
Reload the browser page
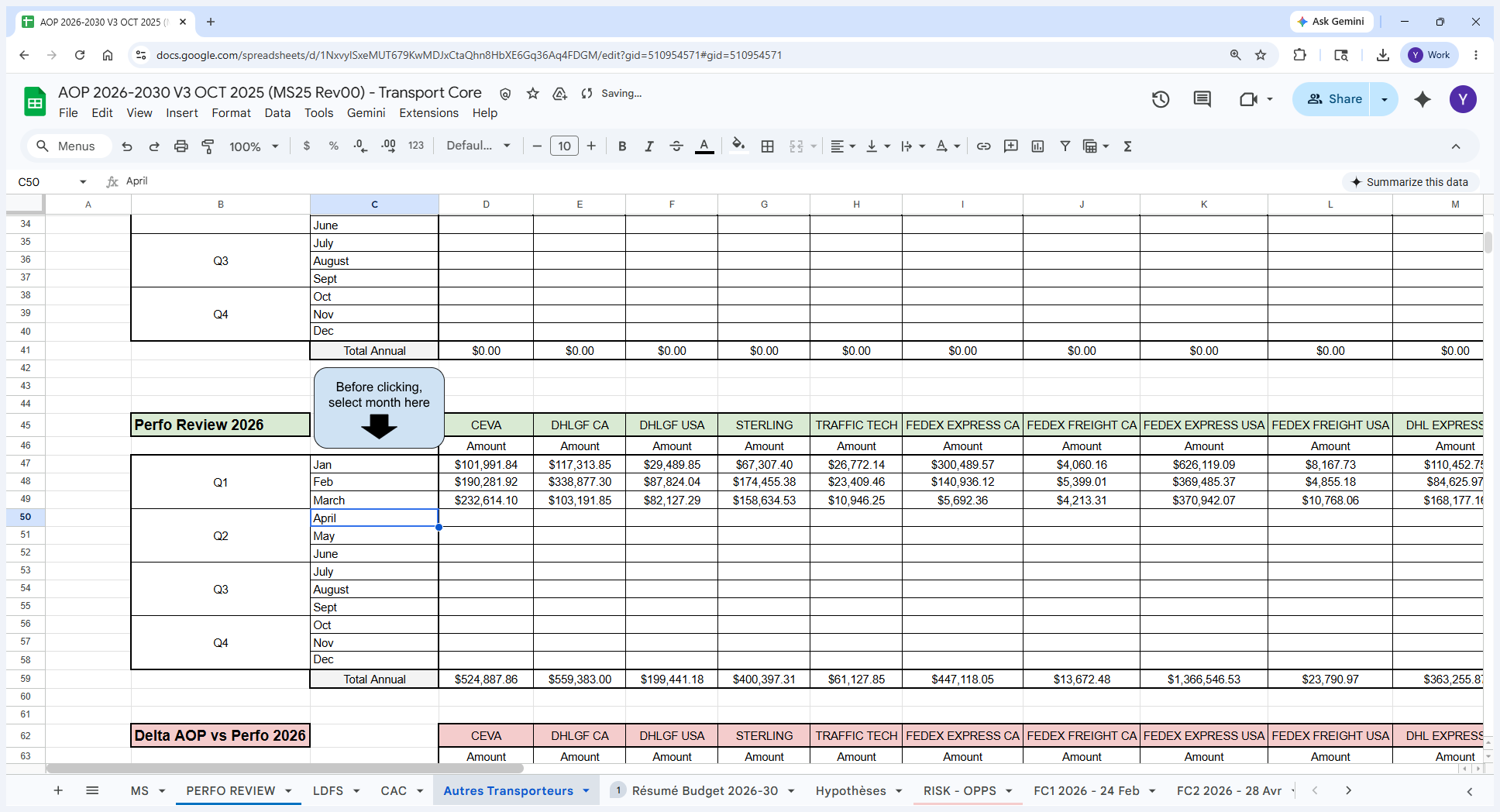[80, 55]
